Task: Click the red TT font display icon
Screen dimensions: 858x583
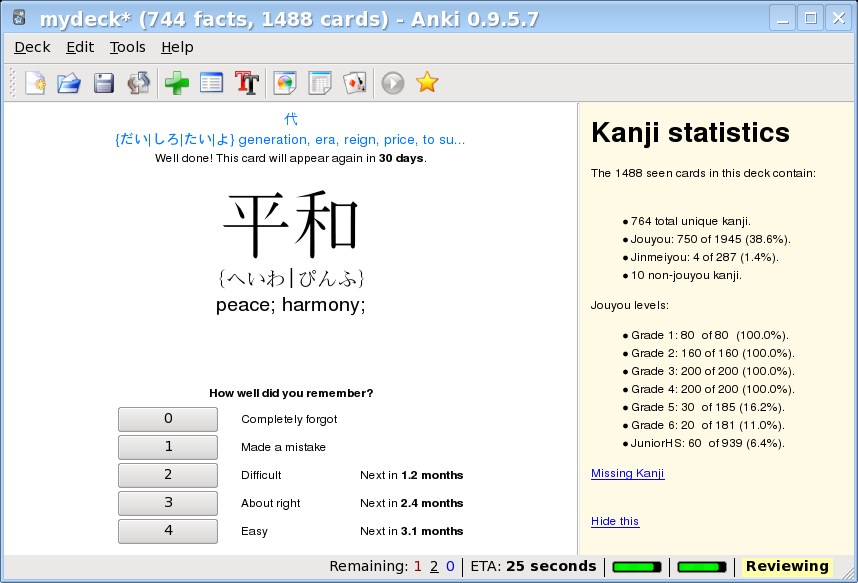Action: 246,83
